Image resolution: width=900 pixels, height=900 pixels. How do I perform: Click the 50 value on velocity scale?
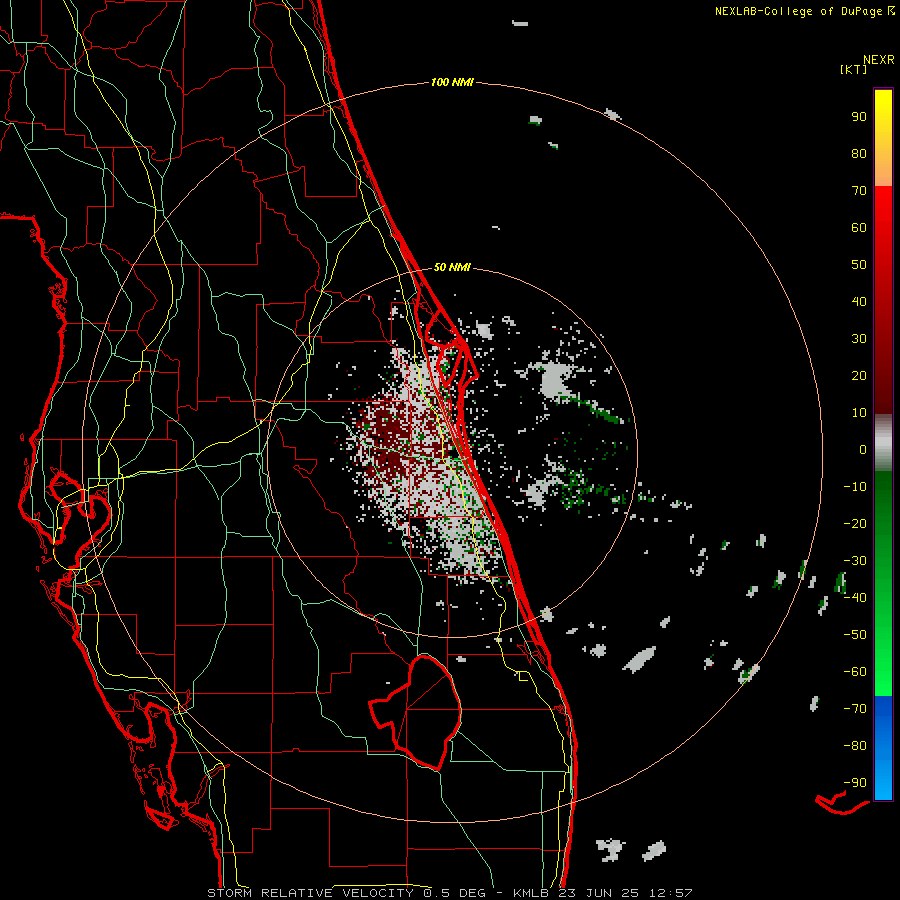pyautogui.click(x=859, y=265)
